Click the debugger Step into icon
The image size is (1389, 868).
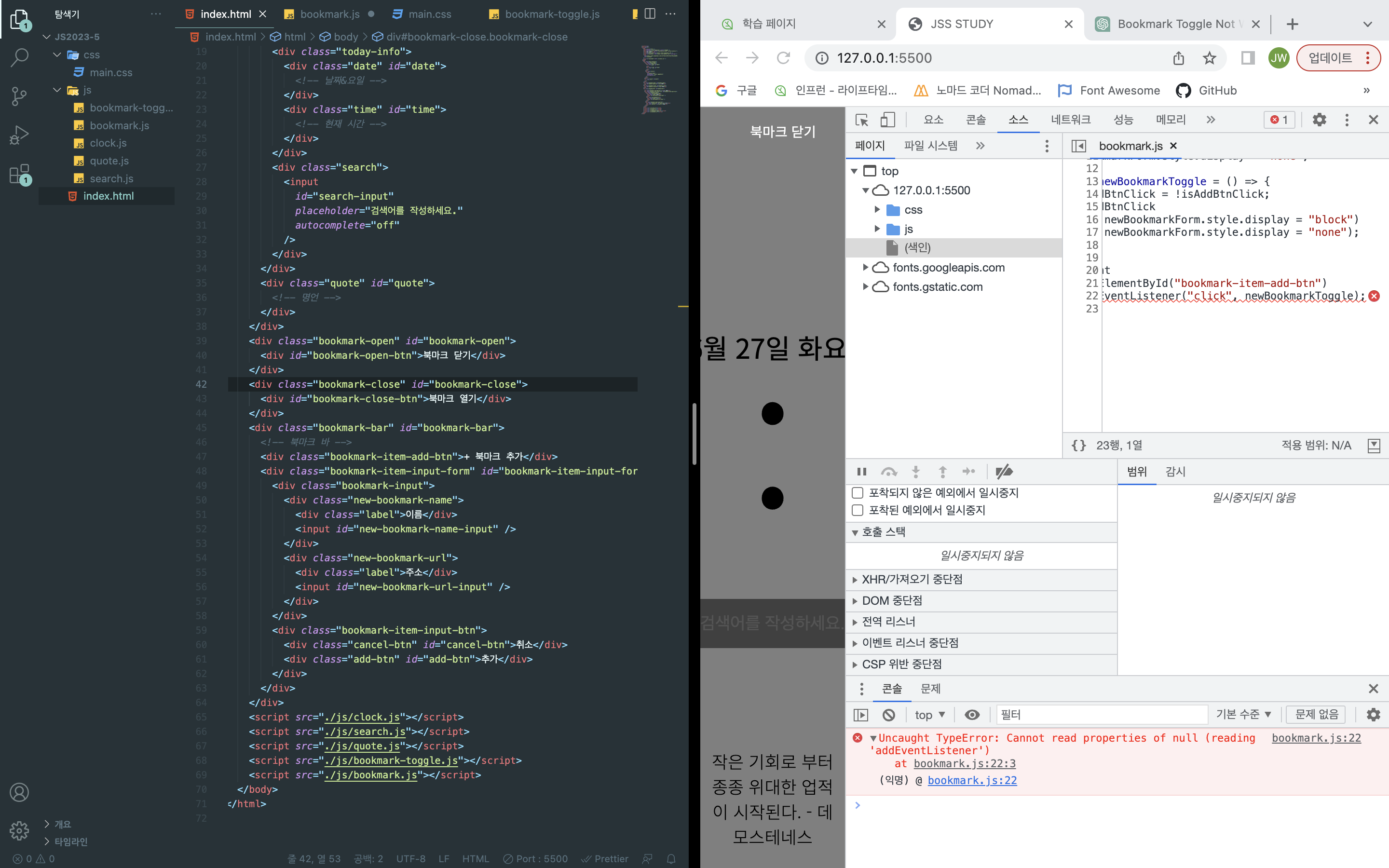click(x=915, y=471)
